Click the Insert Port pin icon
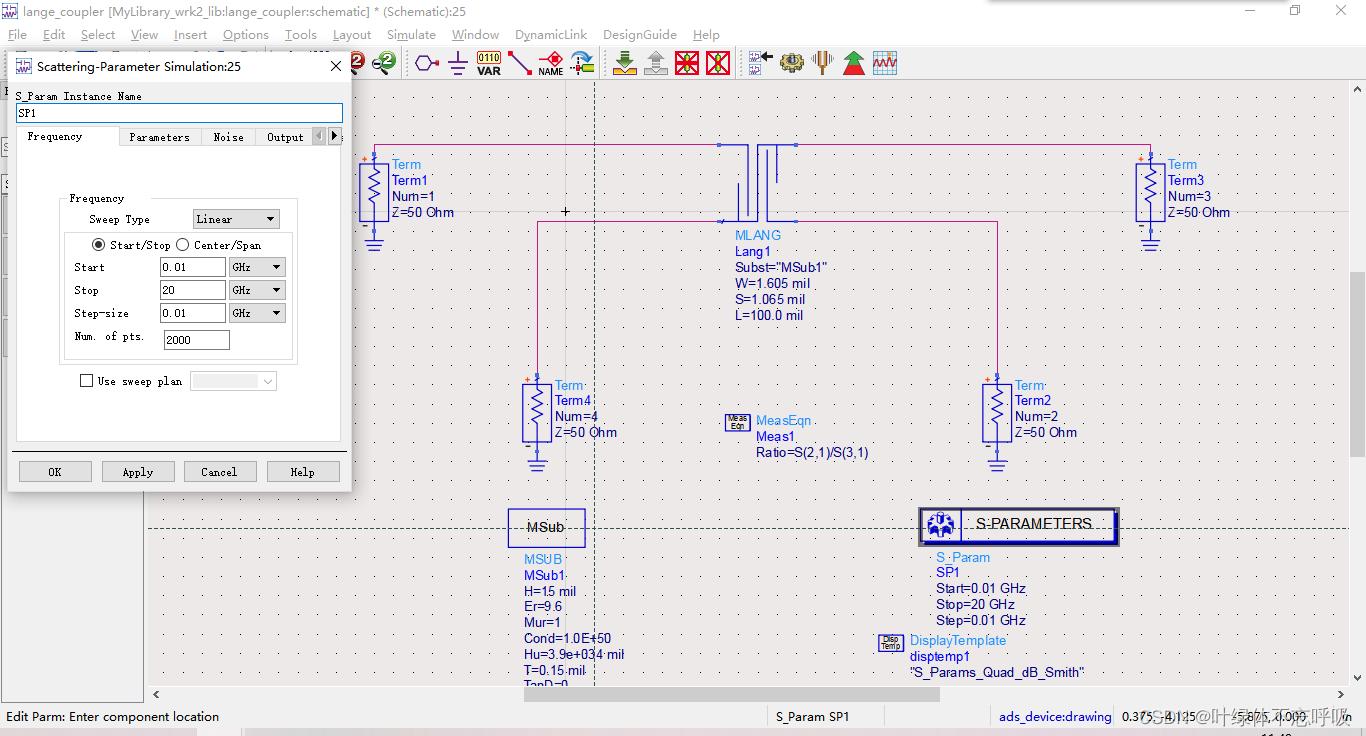The image size is (1366, 736). [x=427, y=64]
